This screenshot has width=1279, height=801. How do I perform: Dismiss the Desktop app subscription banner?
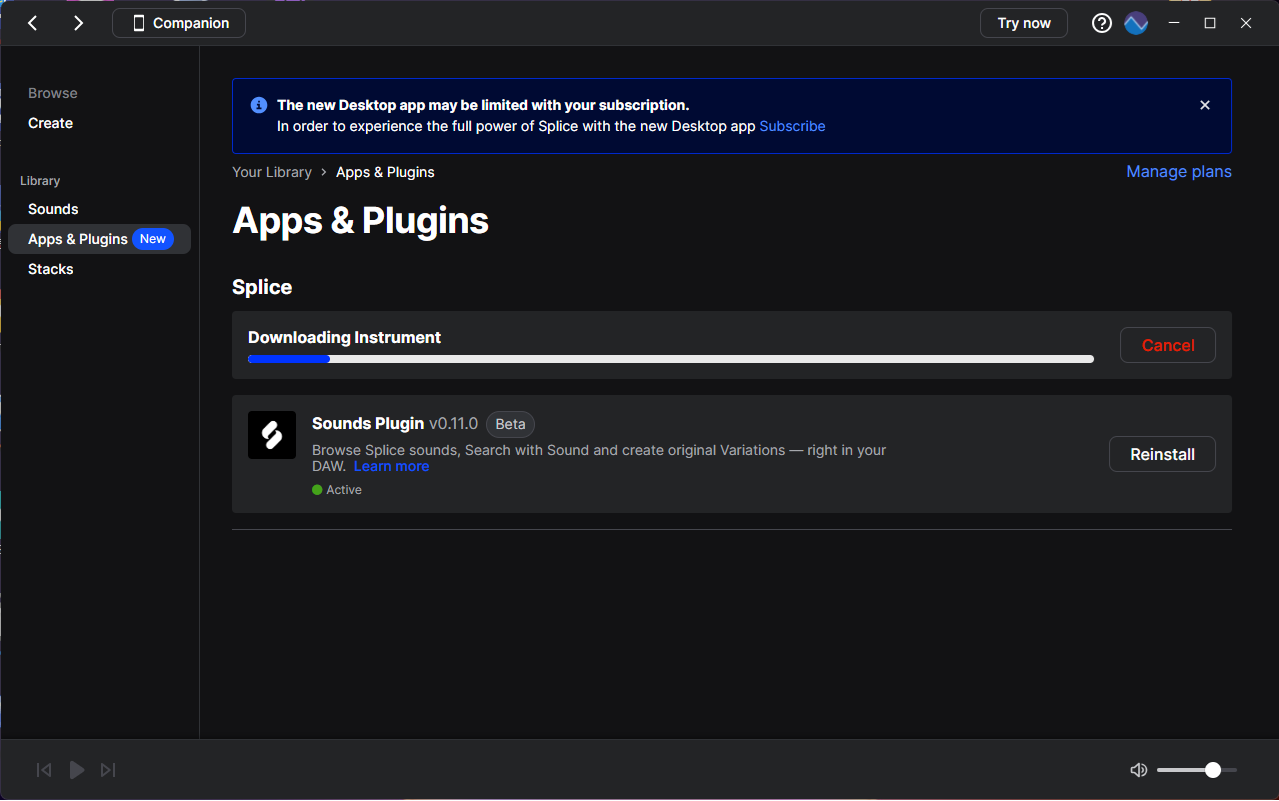[1205, 105]
